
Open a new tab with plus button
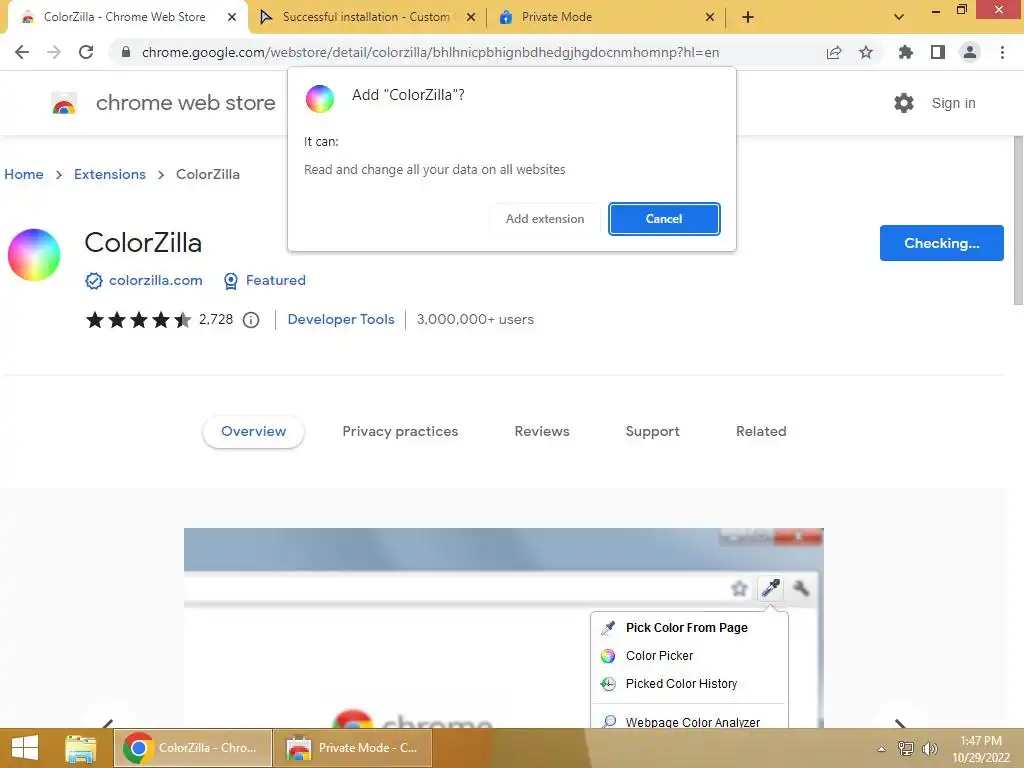tap(748, 17)
